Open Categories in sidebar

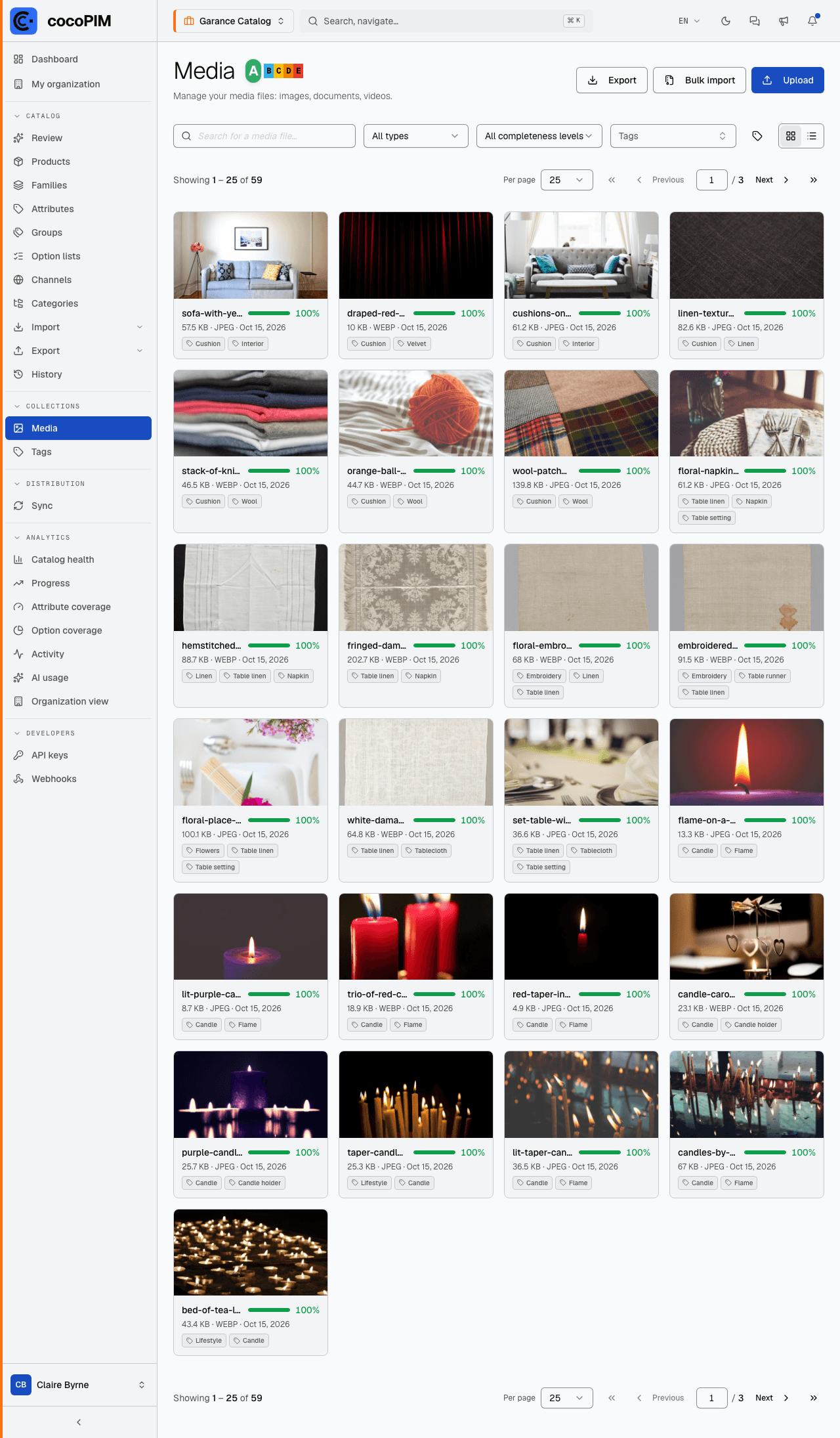(78, 303)
